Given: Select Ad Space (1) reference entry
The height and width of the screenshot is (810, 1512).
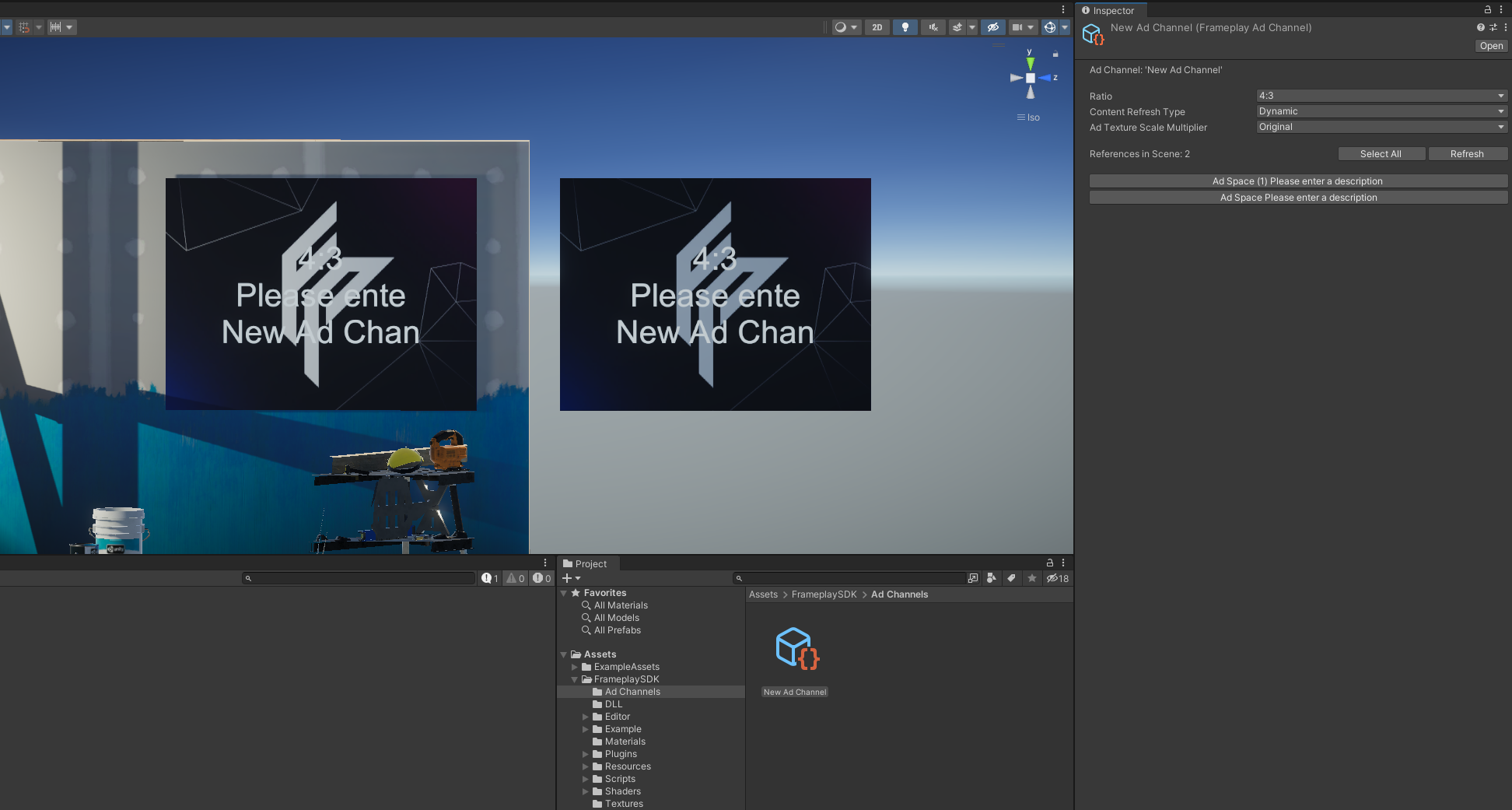Looking at the screenshot, I should coord(1298,181).
